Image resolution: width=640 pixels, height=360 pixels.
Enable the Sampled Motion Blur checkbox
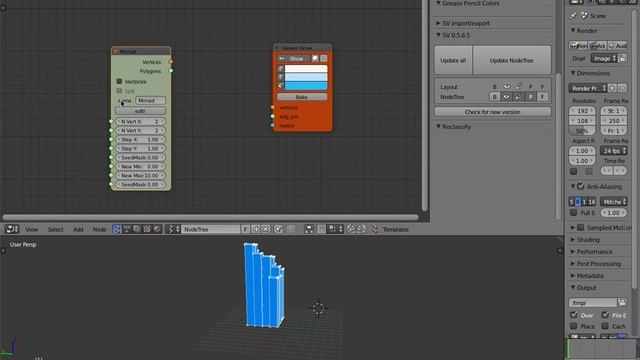click(x=581, y=227)
